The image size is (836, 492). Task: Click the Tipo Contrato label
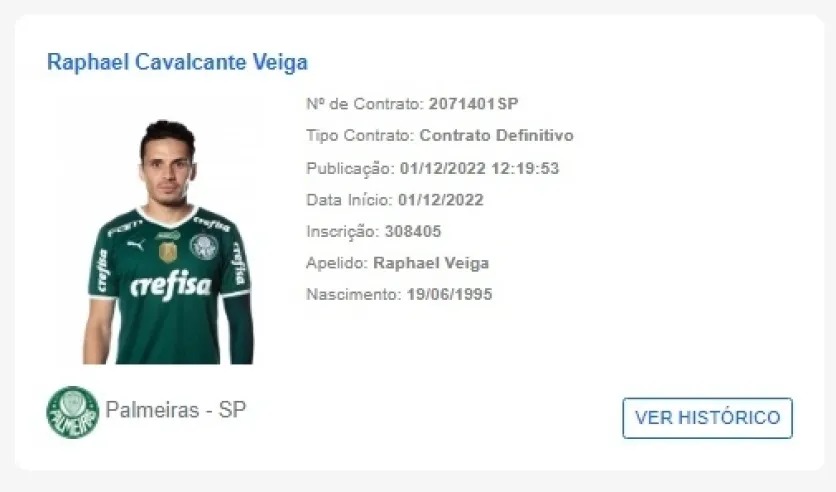point(360,135)
